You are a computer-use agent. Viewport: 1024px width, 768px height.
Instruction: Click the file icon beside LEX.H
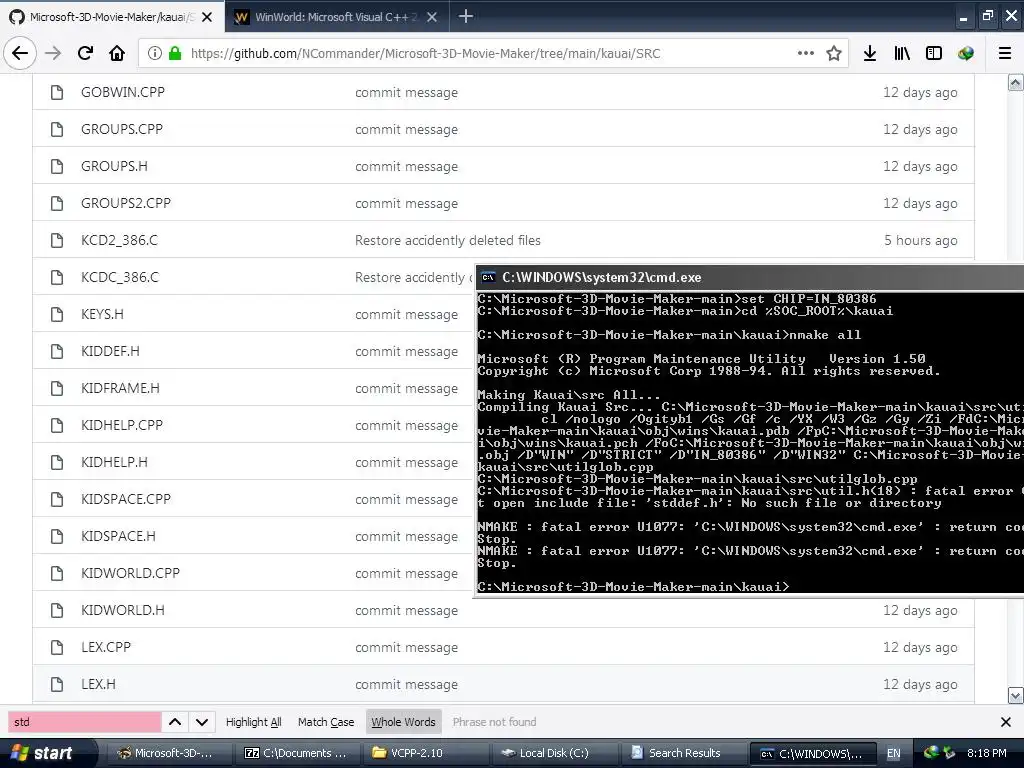tap(57, 684)
